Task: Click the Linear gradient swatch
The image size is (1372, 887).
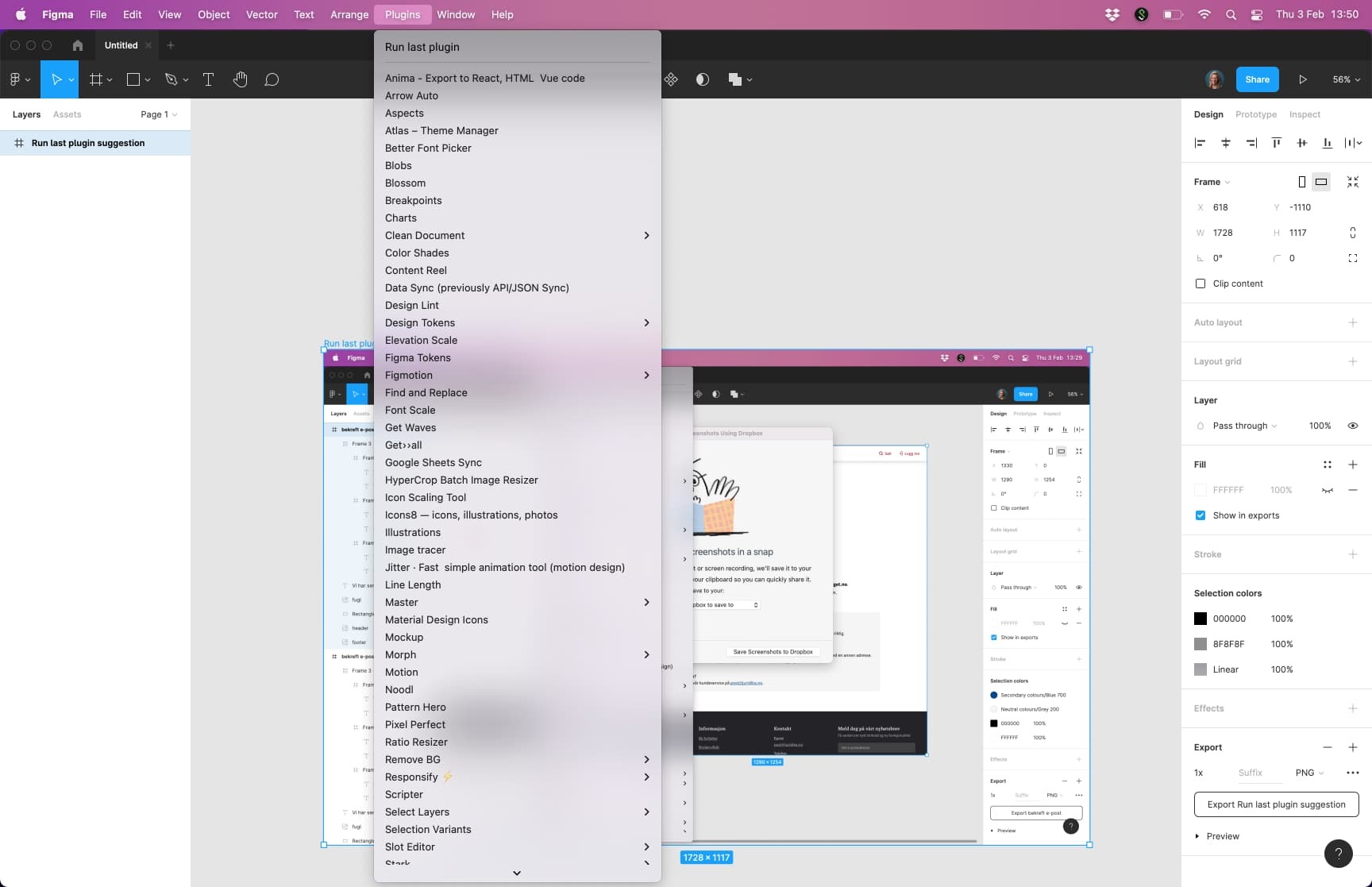Action: click(x=1200, y=669)
